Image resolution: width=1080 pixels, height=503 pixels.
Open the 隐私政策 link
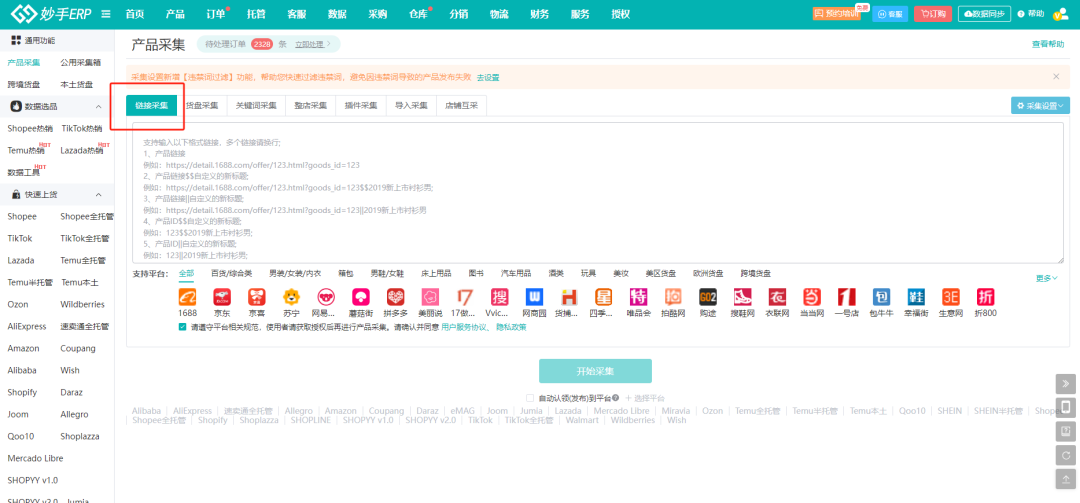point(512,327)
